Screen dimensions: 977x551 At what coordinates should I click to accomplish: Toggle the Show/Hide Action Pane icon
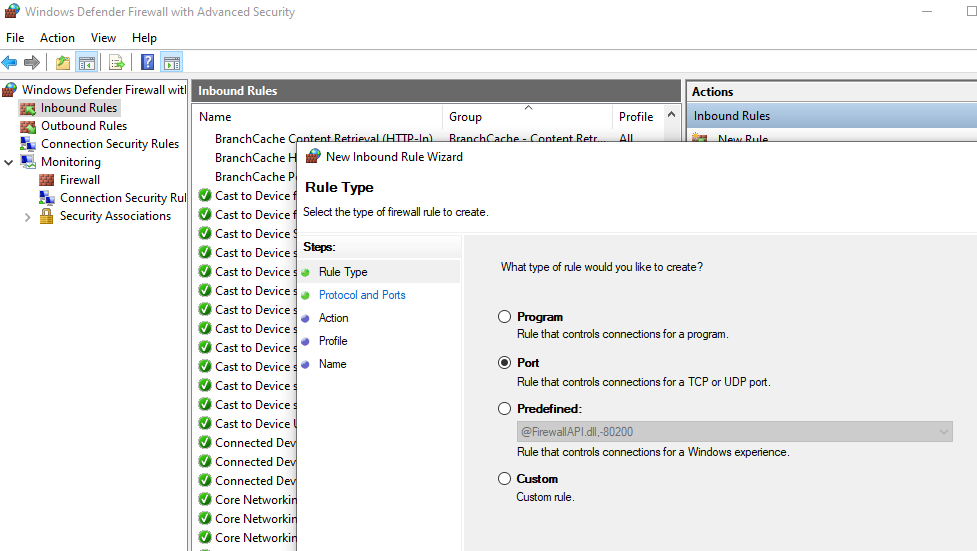[171, 62]
